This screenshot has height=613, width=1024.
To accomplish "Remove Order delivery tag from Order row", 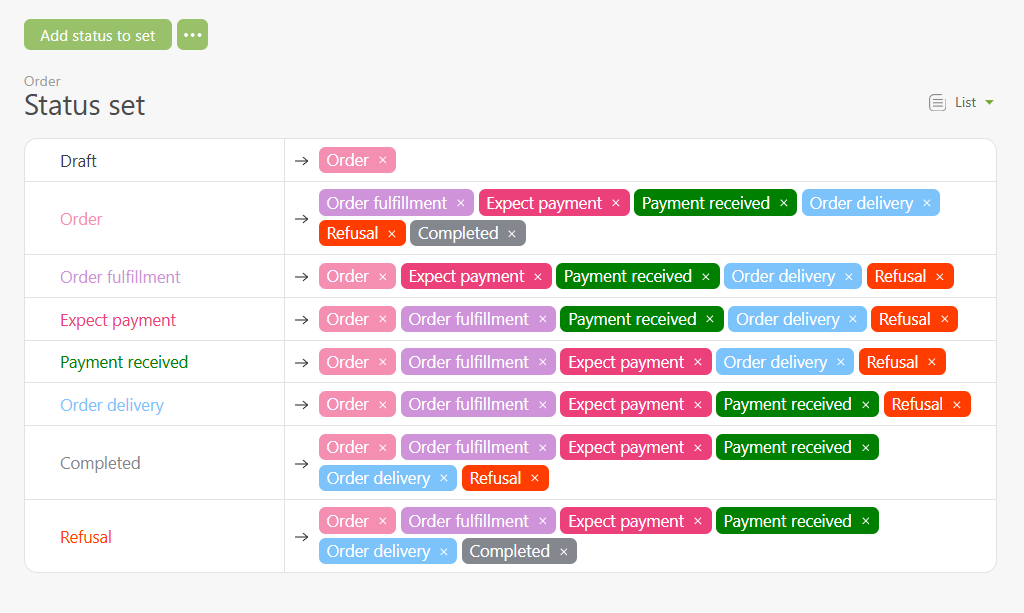I will [x=927, y=203].
